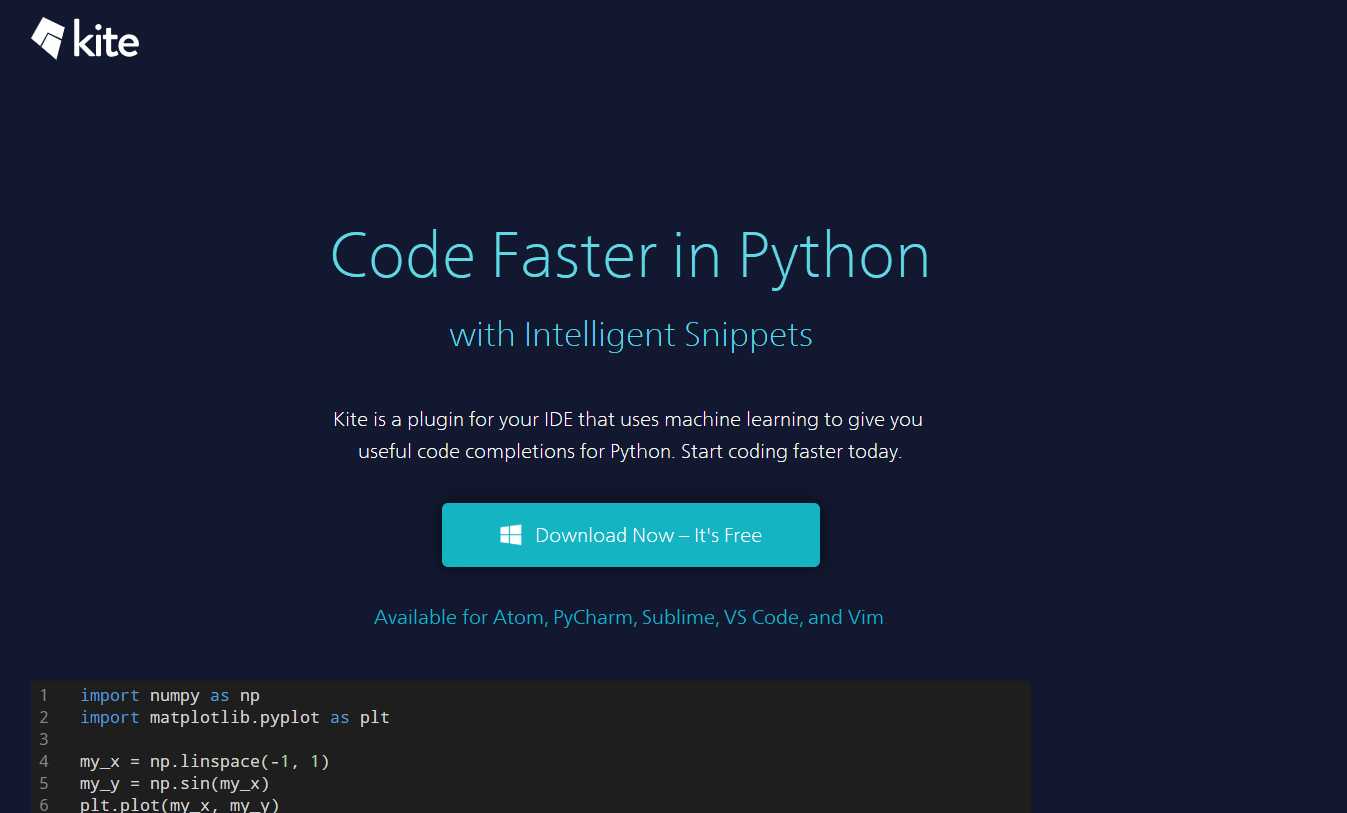The height and width of the screenshot is (813, 1347).
Task: Click line number 3 in code editor
Action: pyautogui.click(x=44, y=739)
